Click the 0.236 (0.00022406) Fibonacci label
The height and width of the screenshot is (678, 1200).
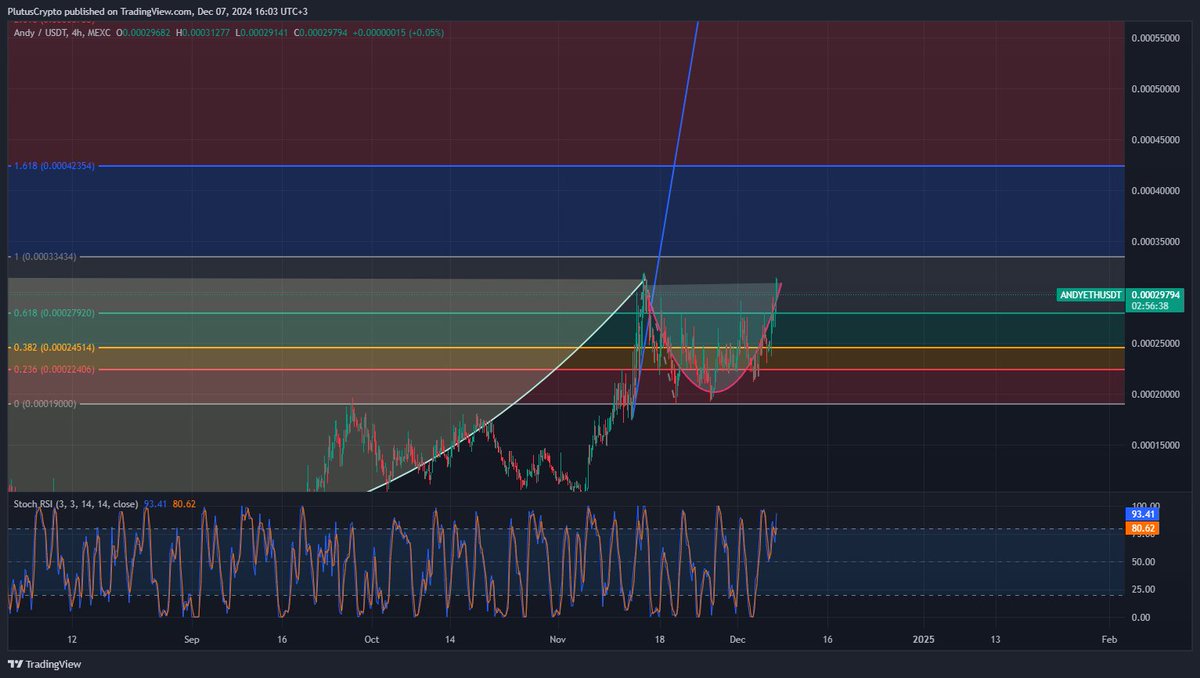click(53, 369)
